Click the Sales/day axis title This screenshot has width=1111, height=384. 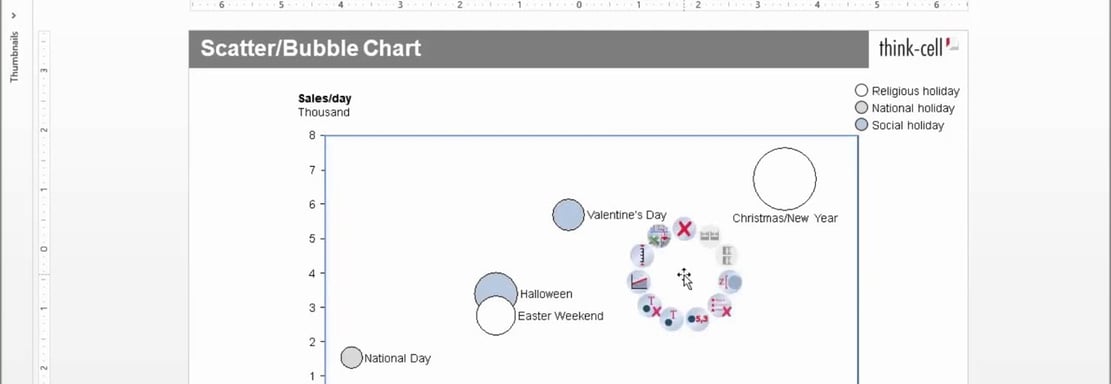click(x=325, y=98)
